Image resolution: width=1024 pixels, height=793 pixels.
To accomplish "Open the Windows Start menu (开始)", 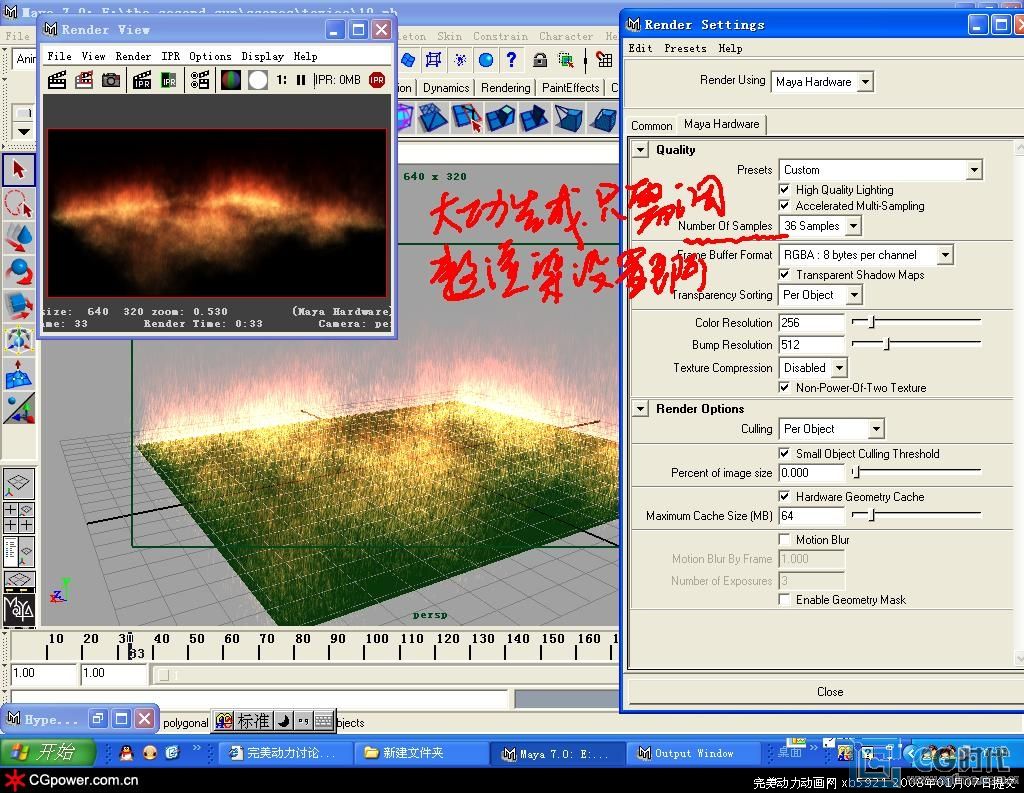I will [48, 753].
